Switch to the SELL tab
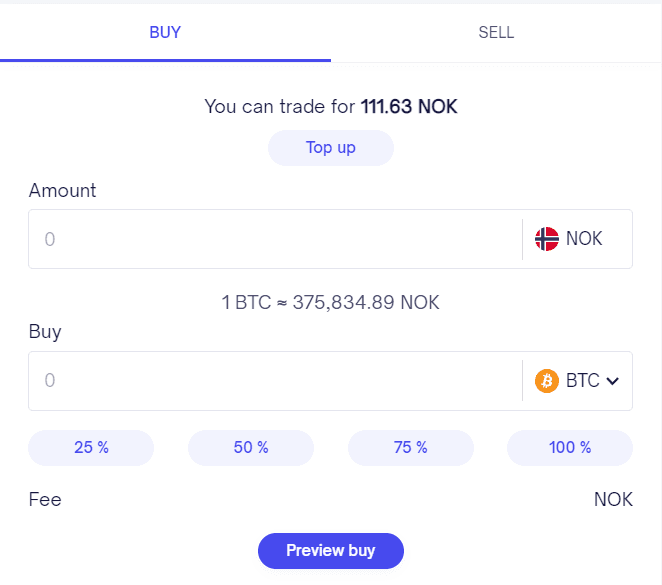 pyautogui.click(x=496, y=32)
